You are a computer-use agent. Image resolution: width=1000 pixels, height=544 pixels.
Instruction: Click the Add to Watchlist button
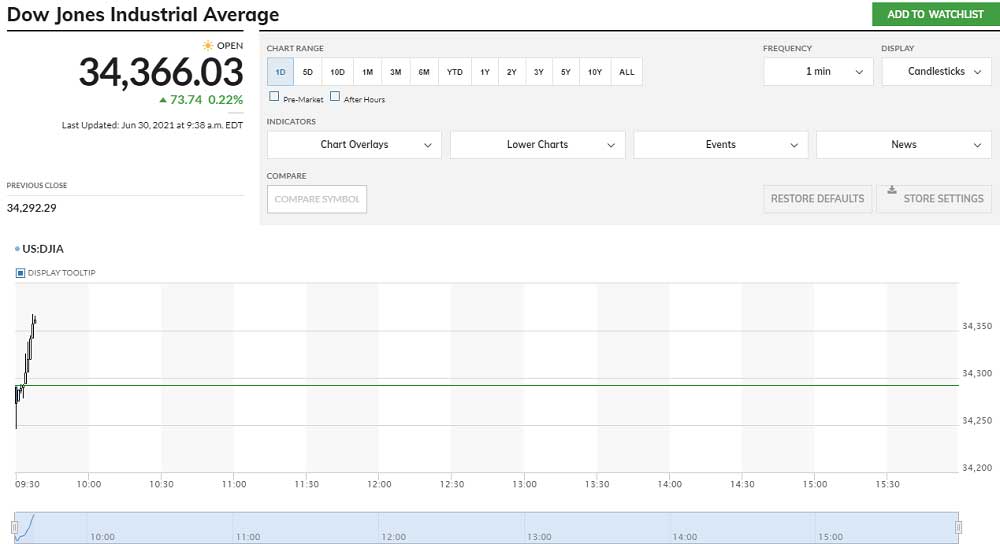pyautogui.click(x=936, y=14)
